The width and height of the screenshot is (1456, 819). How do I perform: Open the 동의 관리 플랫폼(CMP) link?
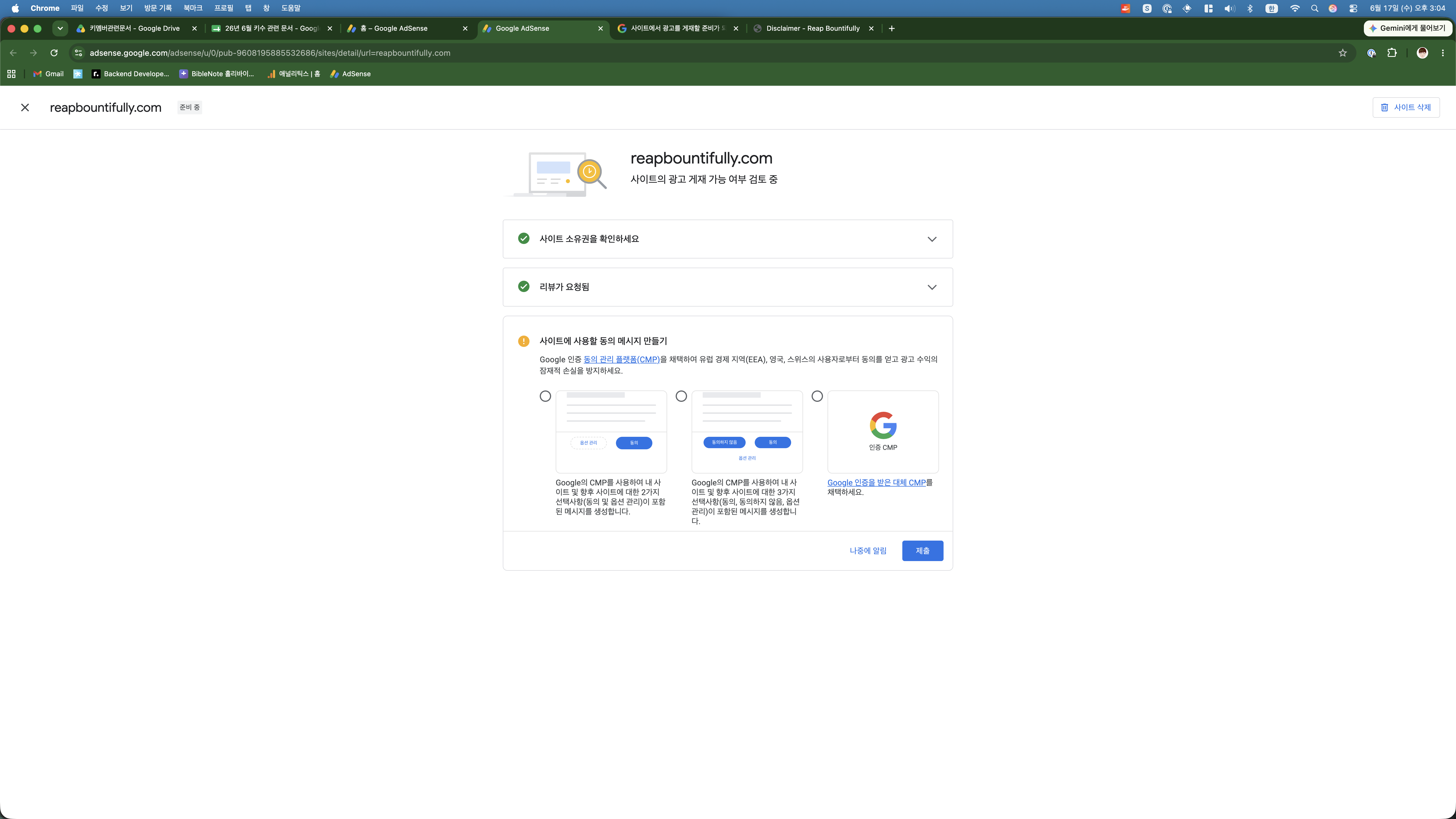click(x=621, y=359)
